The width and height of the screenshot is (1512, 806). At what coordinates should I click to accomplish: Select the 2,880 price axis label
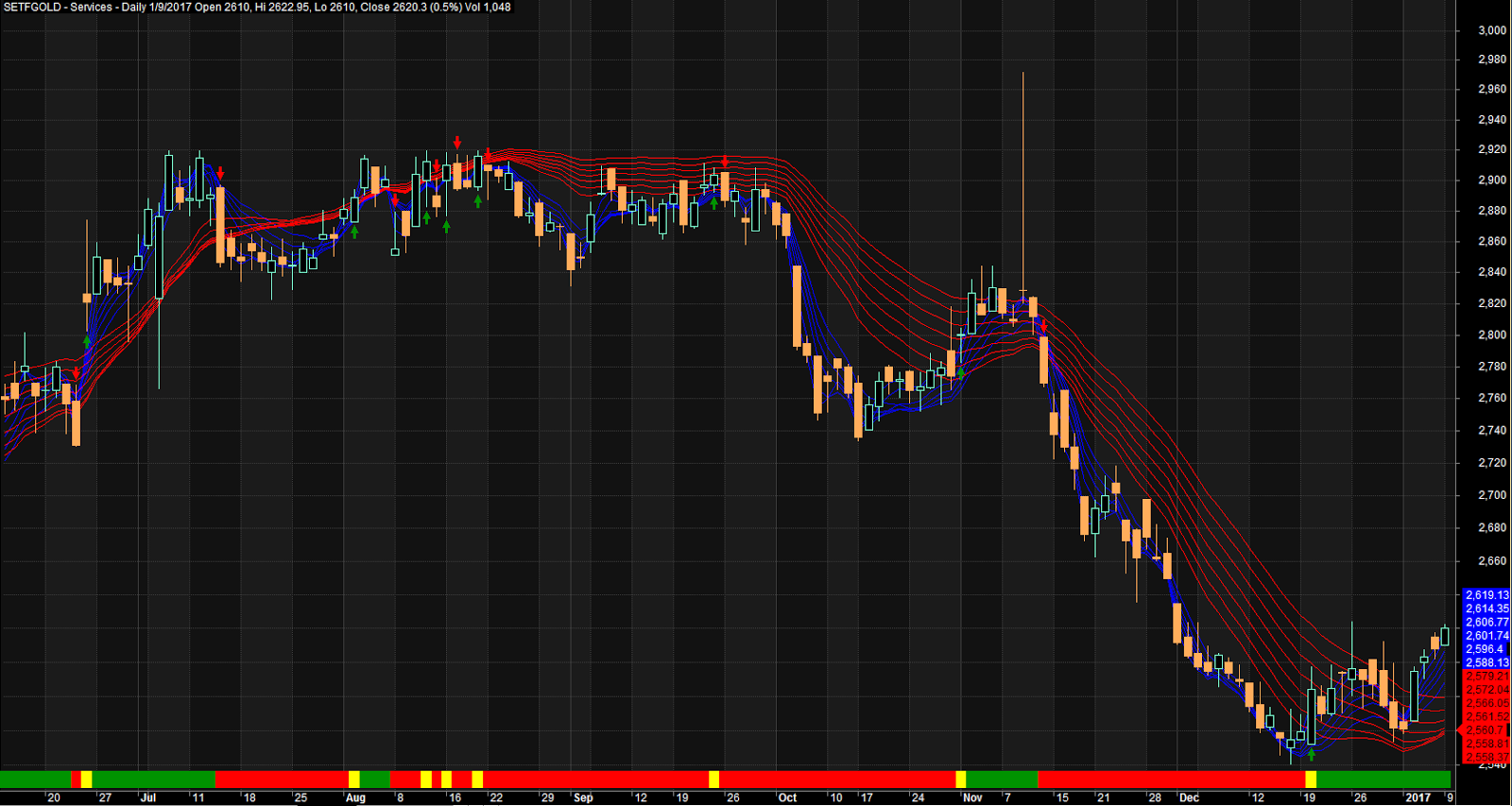(x=1492, y=211)
